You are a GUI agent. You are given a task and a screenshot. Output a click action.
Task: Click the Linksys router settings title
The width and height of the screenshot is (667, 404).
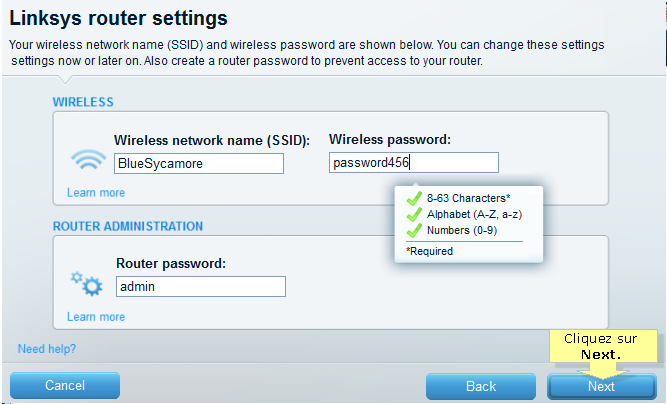[x=119, y=18]
